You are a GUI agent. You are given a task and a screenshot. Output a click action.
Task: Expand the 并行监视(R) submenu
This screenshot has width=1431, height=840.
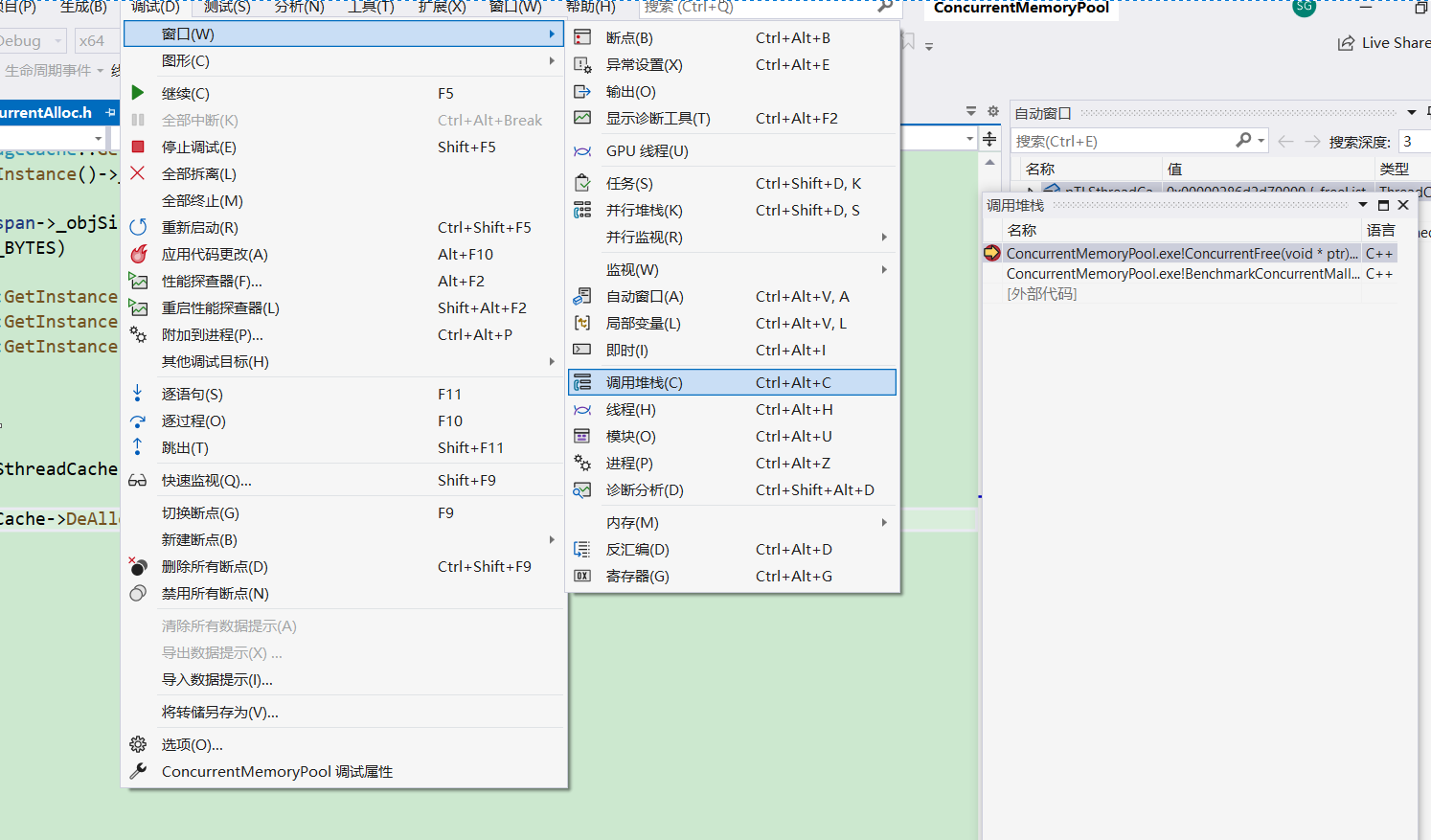(x=884, y=237)
